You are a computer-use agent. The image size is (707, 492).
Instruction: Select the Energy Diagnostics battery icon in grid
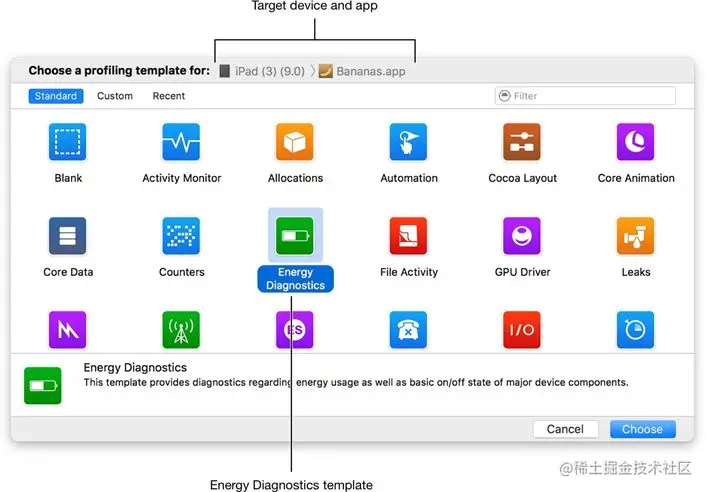tap(295, 236)
